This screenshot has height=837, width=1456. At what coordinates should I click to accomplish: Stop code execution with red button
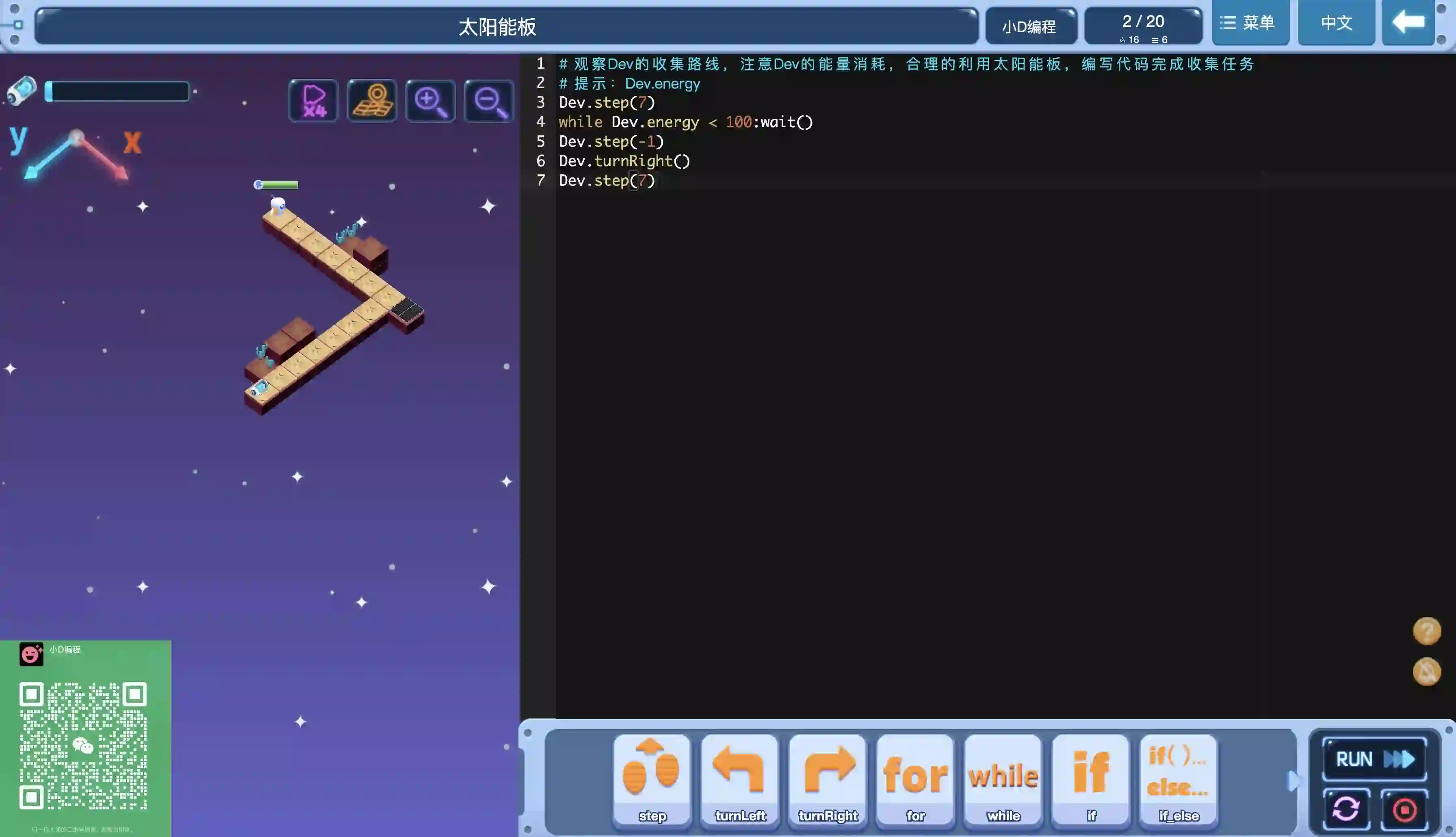pyautogui.click(x=1404, y=809)
